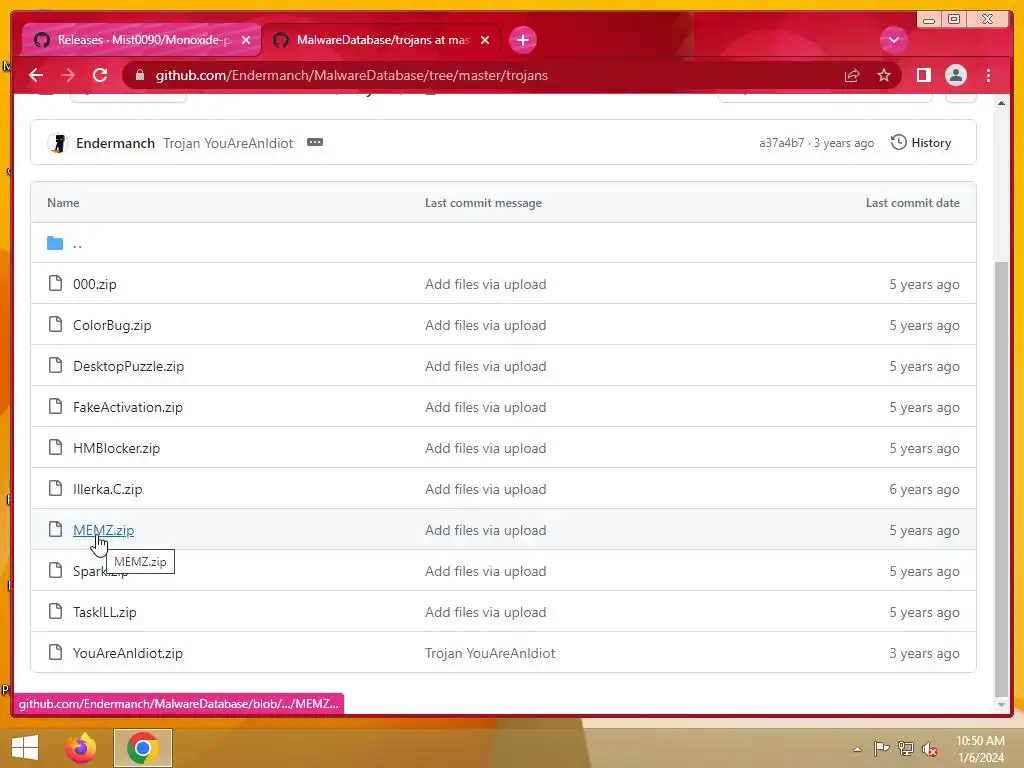Click the browser forward arrow
This screenshot has height=768, width=1024.
click(x=68, y=75)
